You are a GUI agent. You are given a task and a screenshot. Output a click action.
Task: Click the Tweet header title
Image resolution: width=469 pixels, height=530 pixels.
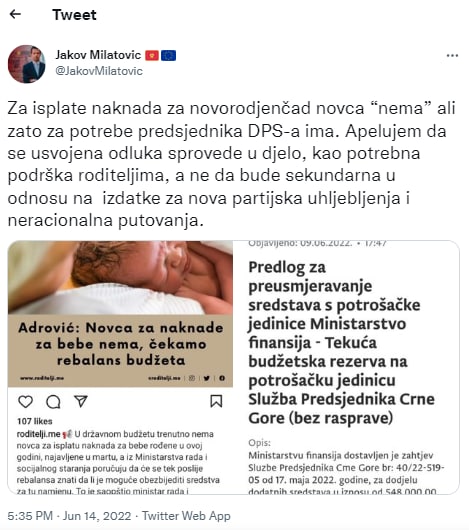(74, 15)
